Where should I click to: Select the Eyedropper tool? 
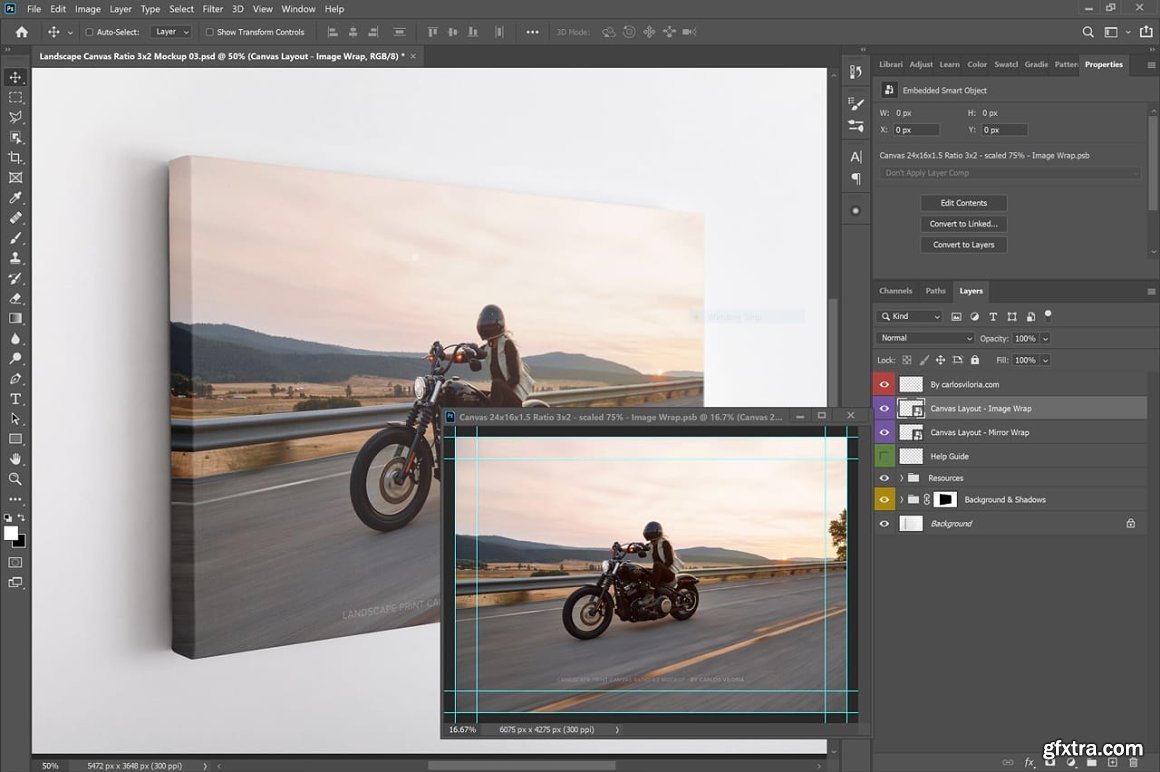click(x=15, y=198)
